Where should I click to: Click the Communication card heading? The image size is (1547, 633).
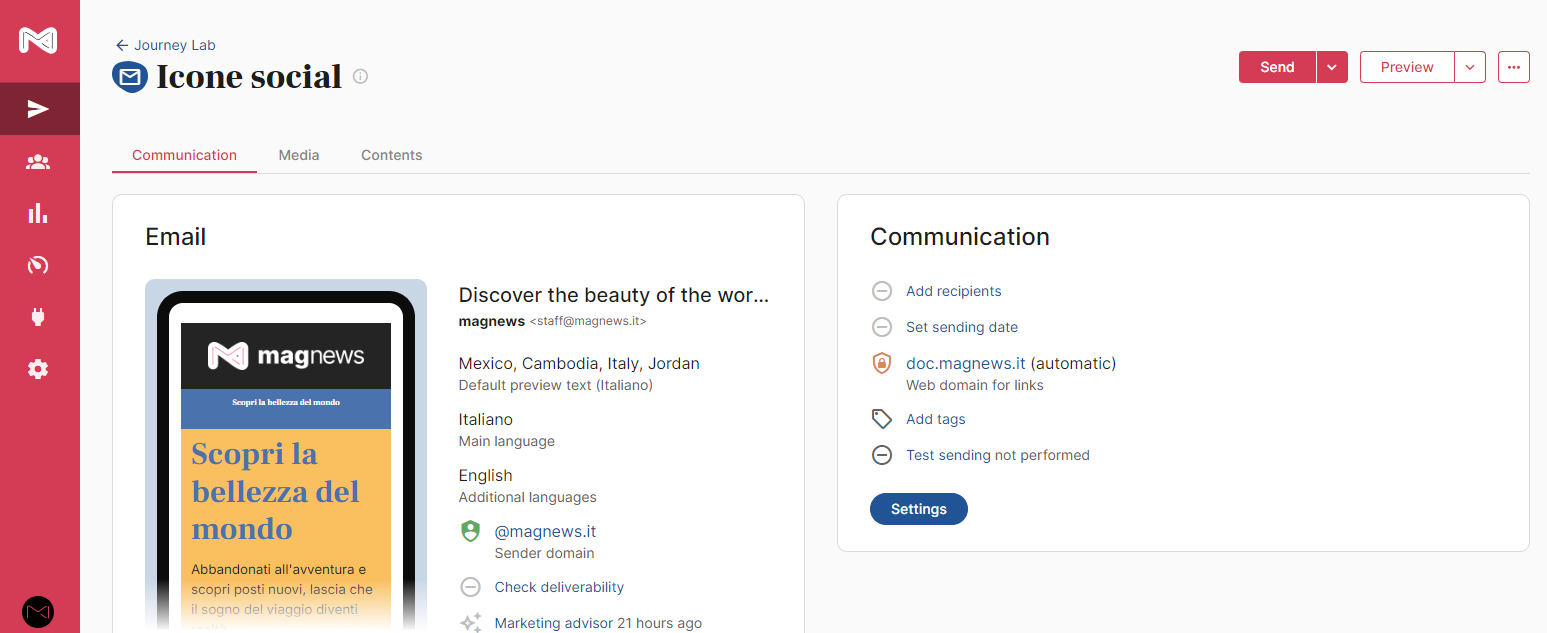[960, 237]
